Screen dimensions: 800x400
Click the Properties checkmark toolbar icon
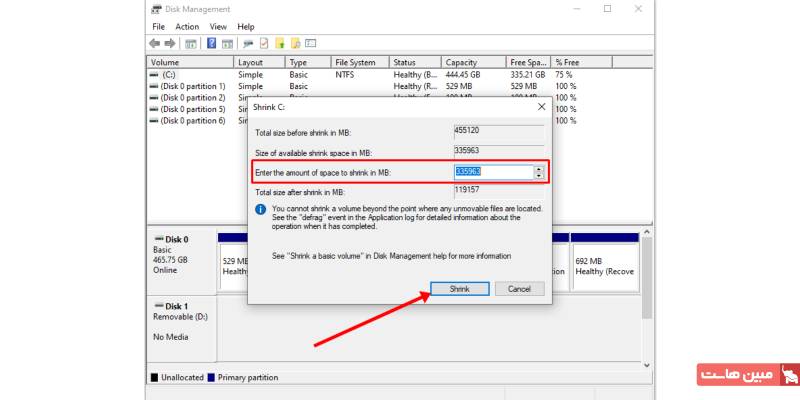tap(264, 43)
